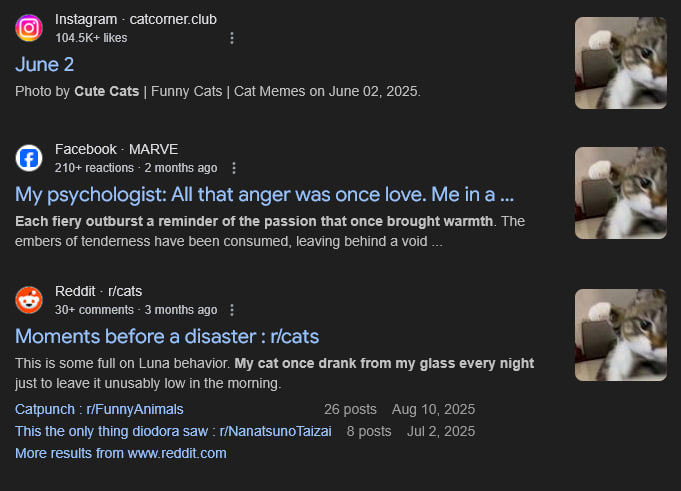
Task: Click the 'Instagram · catcorner.club' source label
Action: coord(136,20)
